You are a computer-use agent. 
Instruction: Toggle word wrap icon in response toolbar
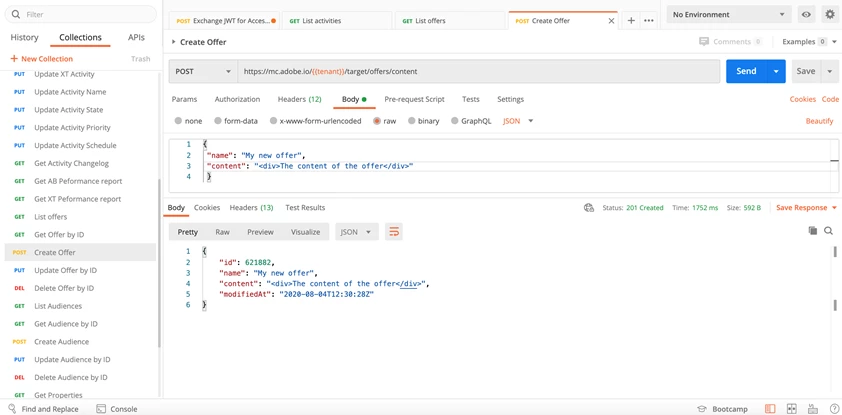[394, 232]
